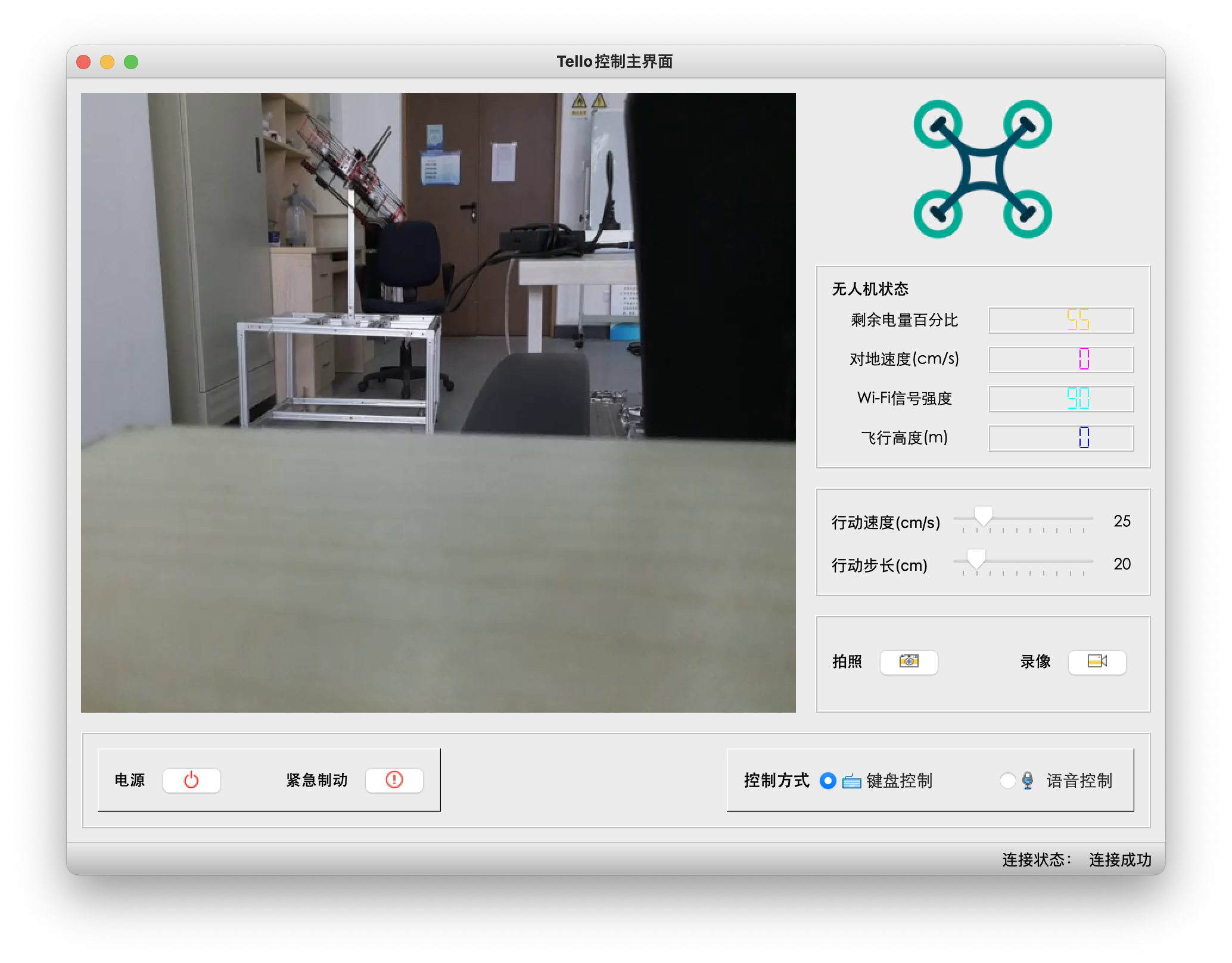Click the 行动步长 step slider handle
Viewport: 1232px width, 963px height.
pos(976,559)
